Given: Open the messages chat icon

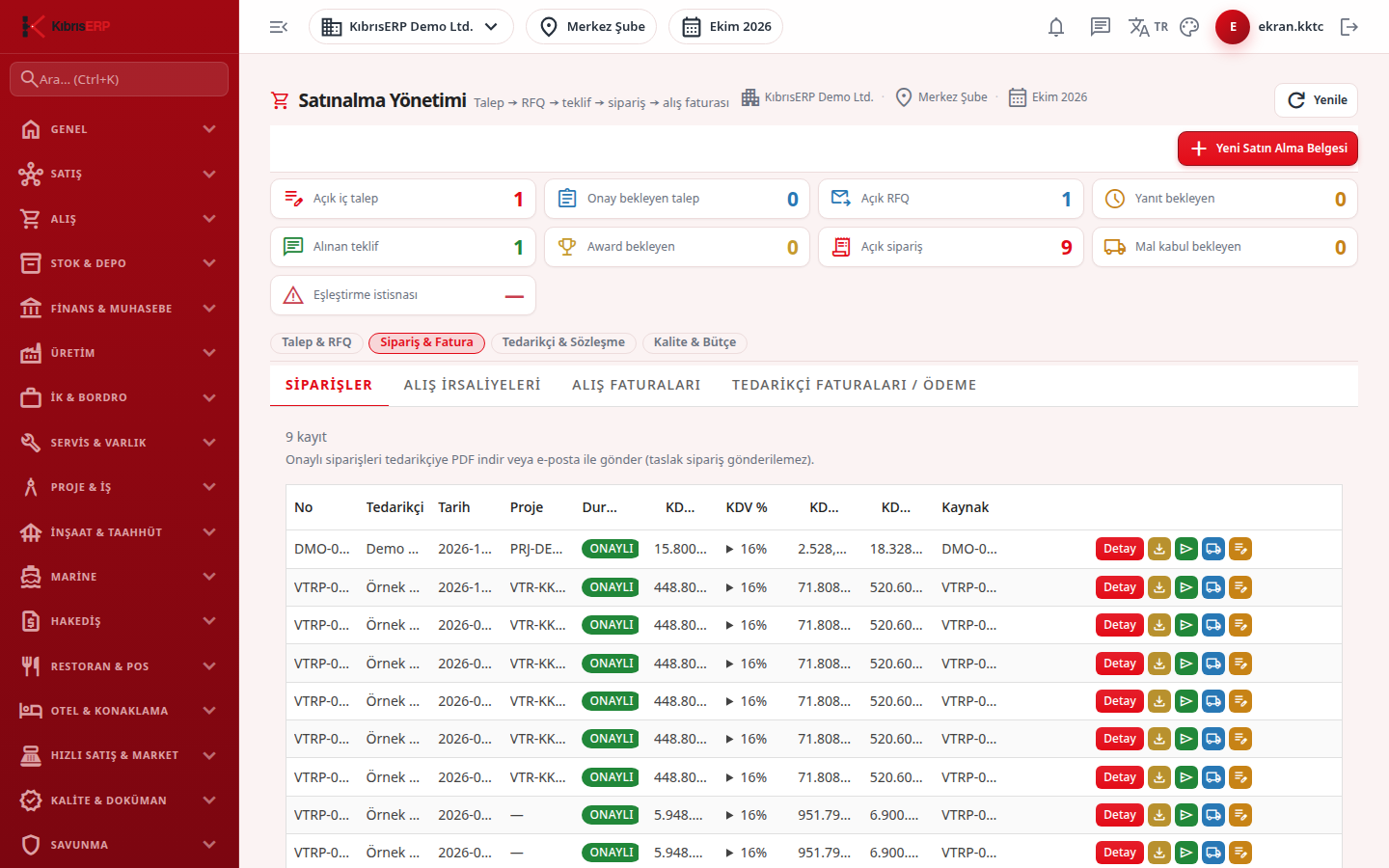Looking at the screenshot, I should (1101, 27).
